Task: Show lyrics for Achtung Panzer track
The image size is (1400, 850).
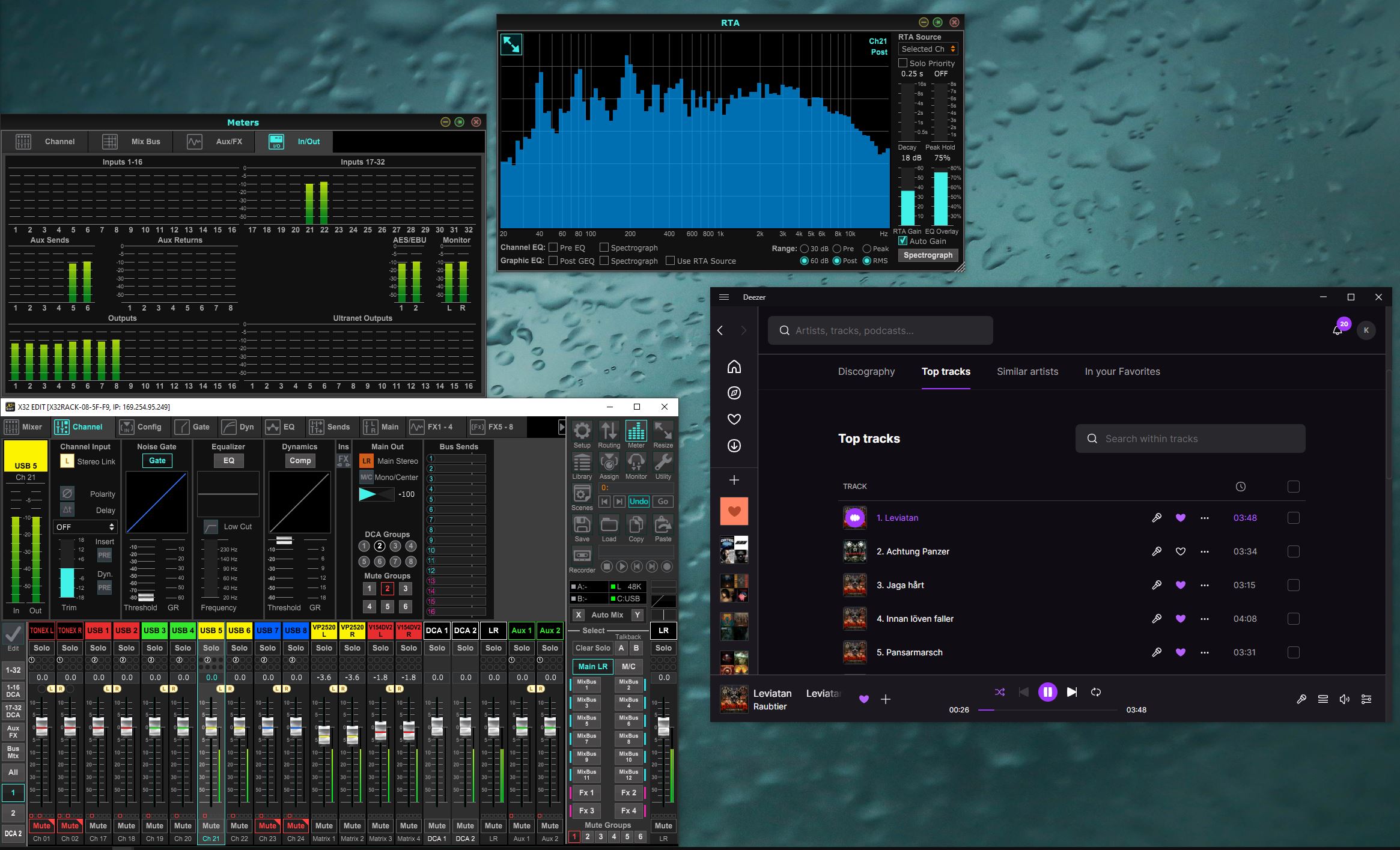Action: pyautogui.click(x=1156, y=551)
